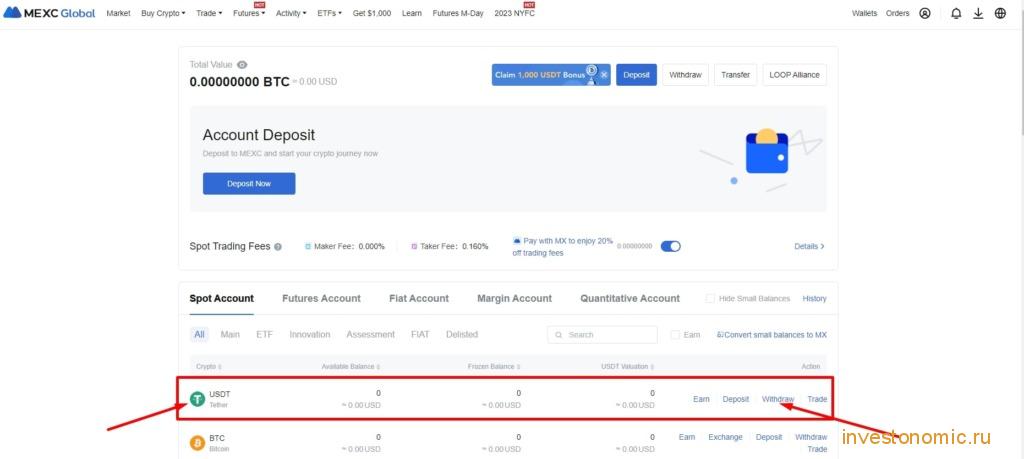Image resolution: width=1024 pixels, height=459 pixels.
Task: Select the ETF filter tab
Action: pos(264,334)
